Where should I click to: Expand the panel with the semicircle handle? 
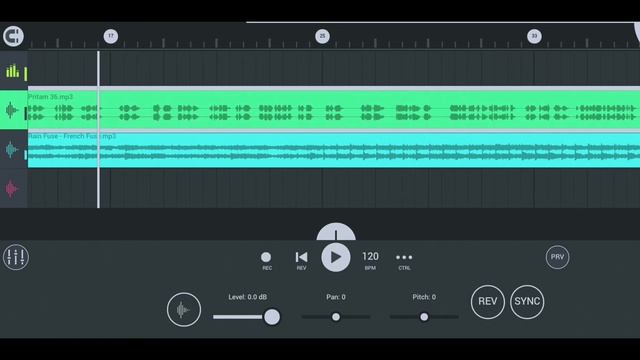click(x=336, y=231)
